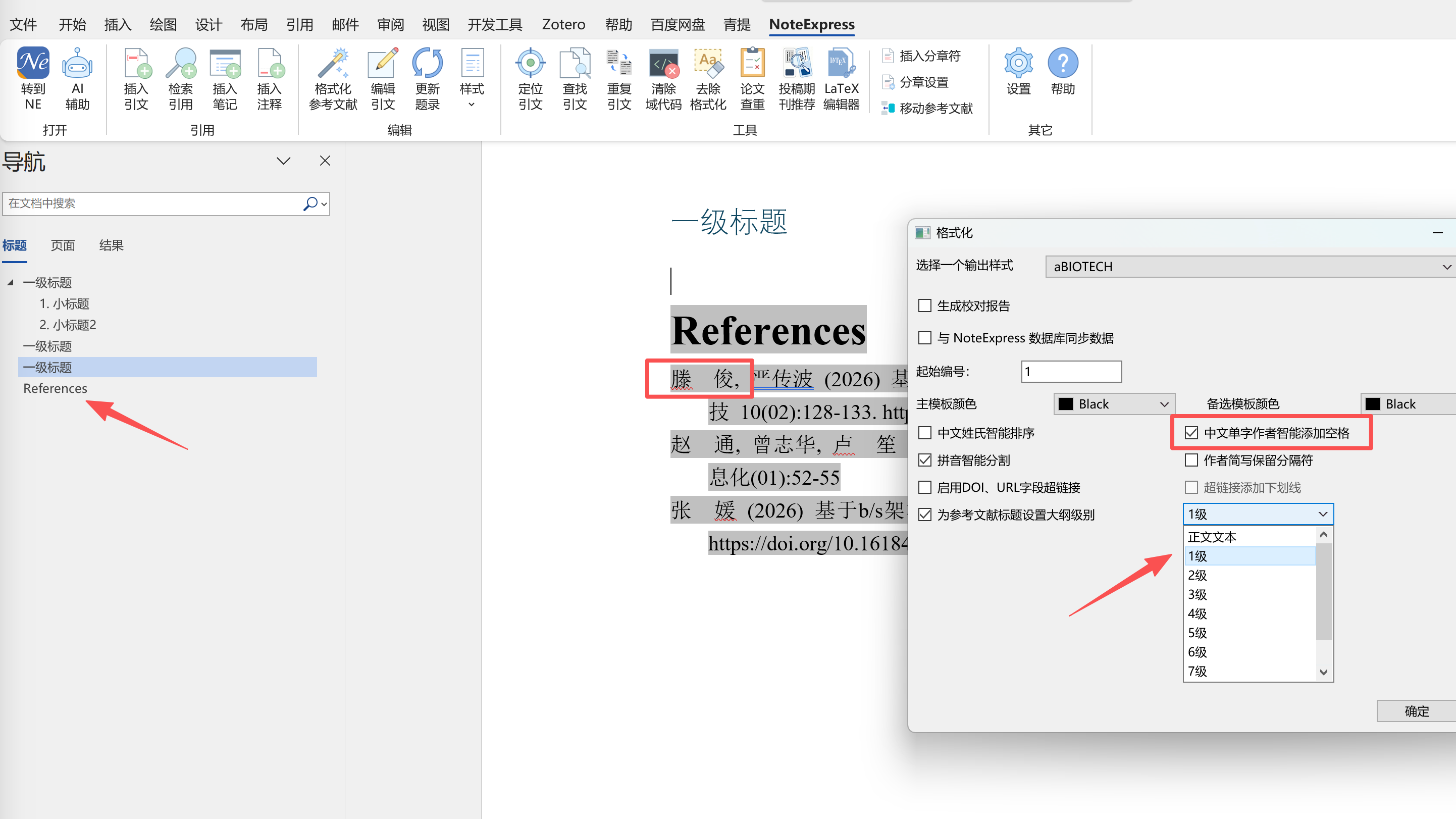Minimize the 格式化 dialog
Image resolution: width=1456 pixels, height=819 pixels.
click(x=1438, y=233)
